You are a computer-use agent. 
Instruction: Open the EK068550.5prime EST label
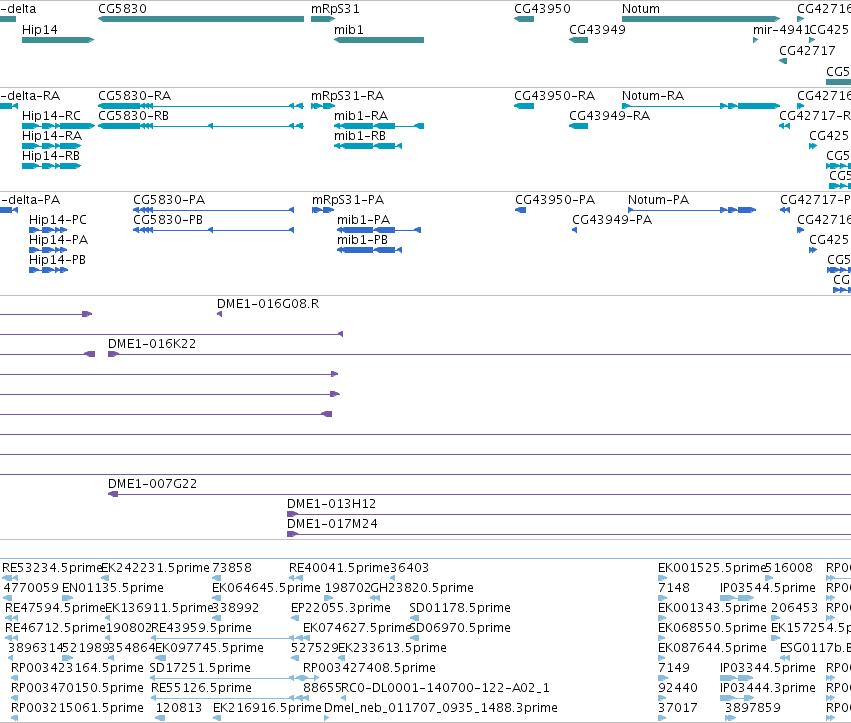712,628
